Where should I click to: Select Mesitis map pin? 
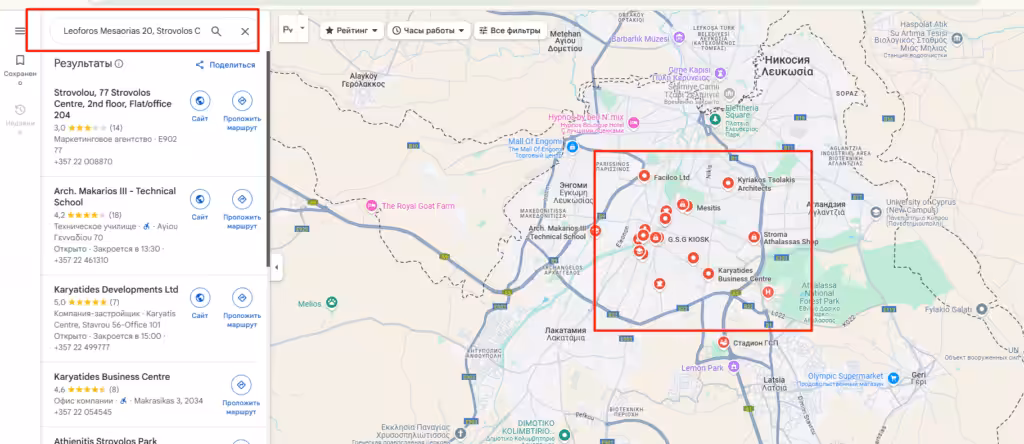click(683, 205)
